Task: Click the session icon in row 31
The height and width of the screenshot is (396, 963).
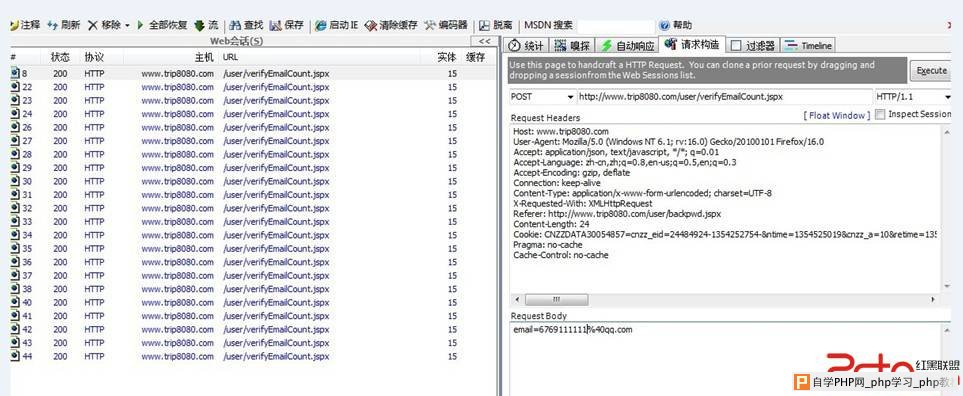Action: (15, 195)
